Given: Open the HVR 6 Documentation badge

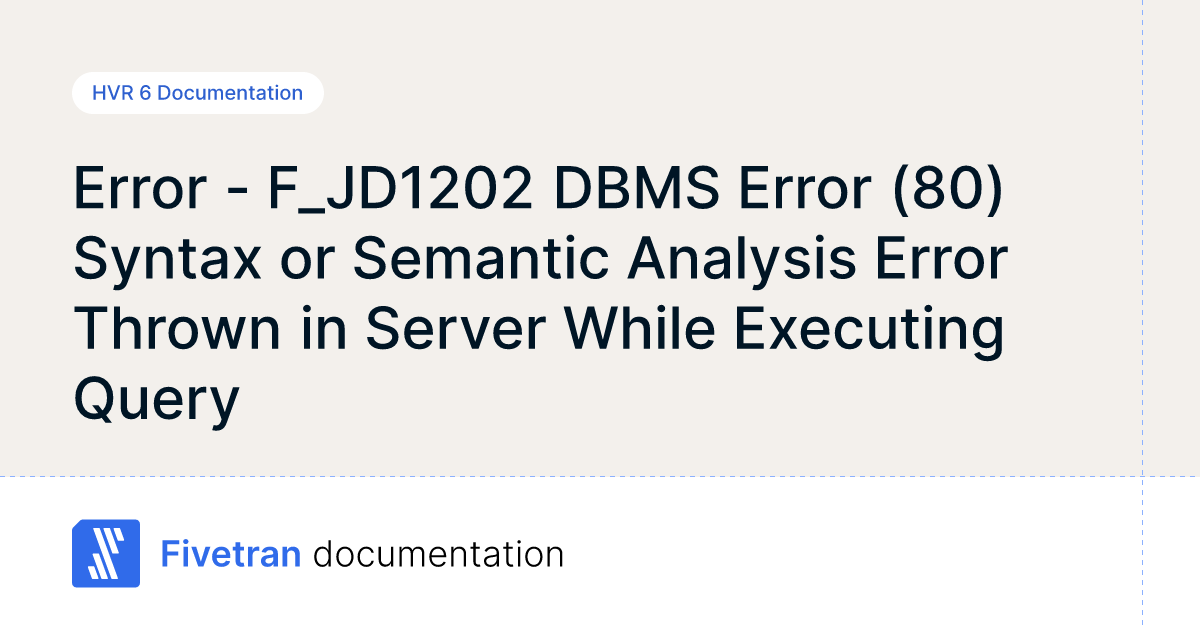Looking at the screenshot, I should (x=197, y=93).
